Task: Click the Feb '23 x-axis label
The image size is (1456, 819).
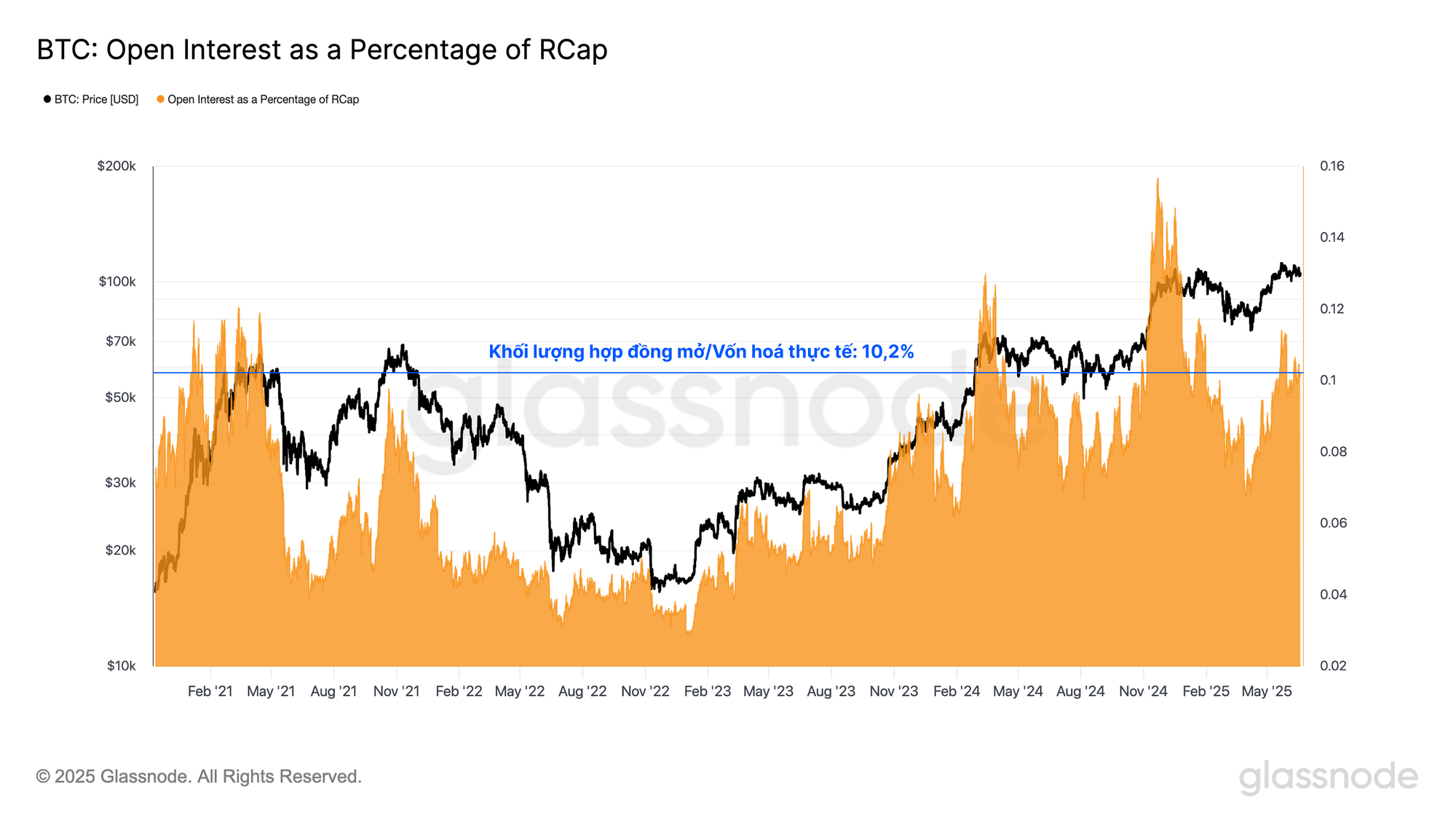Action: [x=708, y=691]
